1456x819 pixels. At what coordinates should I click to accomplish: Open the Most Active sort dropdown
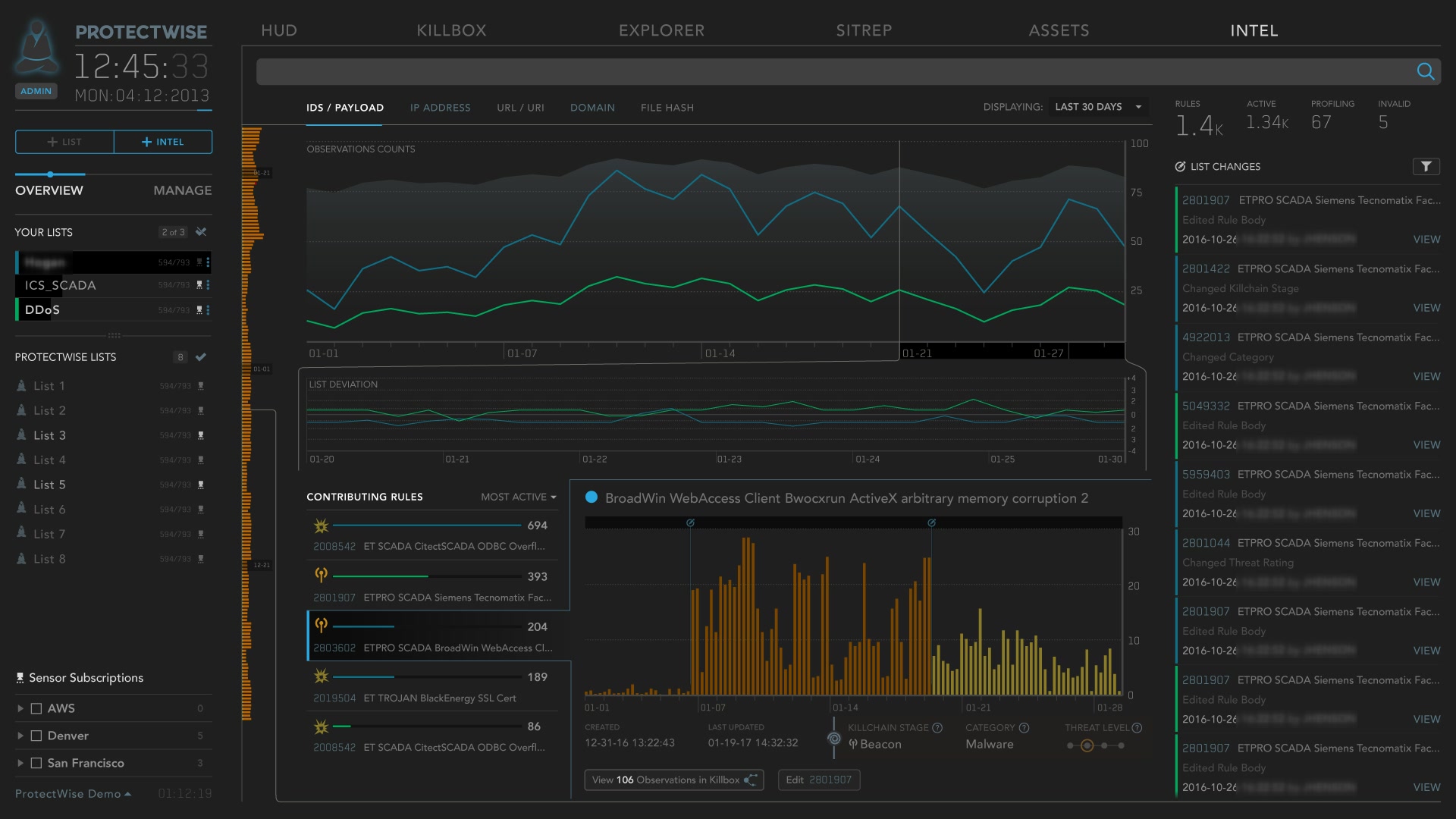click(519, 497)
